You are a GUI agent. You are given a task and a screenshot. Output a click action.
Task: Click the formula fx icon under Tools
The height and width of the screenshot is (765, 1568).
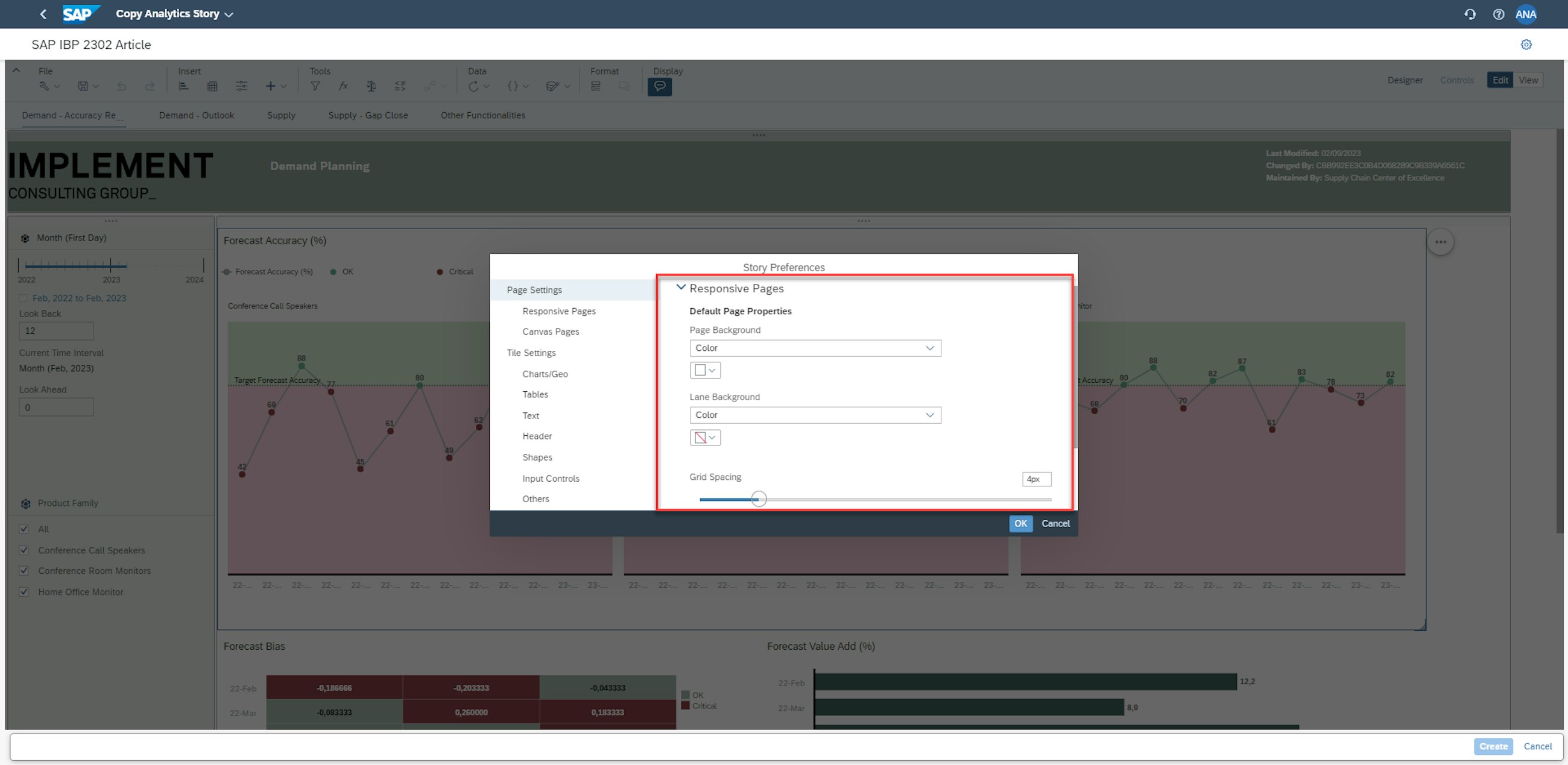click(x=343, y=86)
